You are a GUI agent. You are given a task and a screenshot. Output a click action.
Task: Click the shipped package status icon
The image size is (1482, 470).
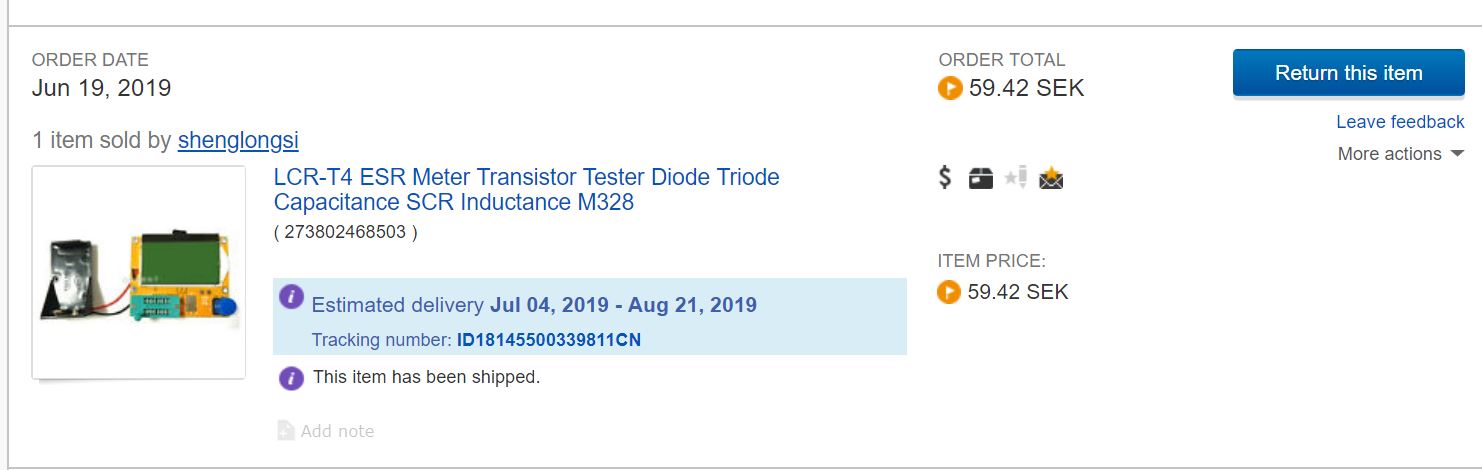tap(981, 179)
